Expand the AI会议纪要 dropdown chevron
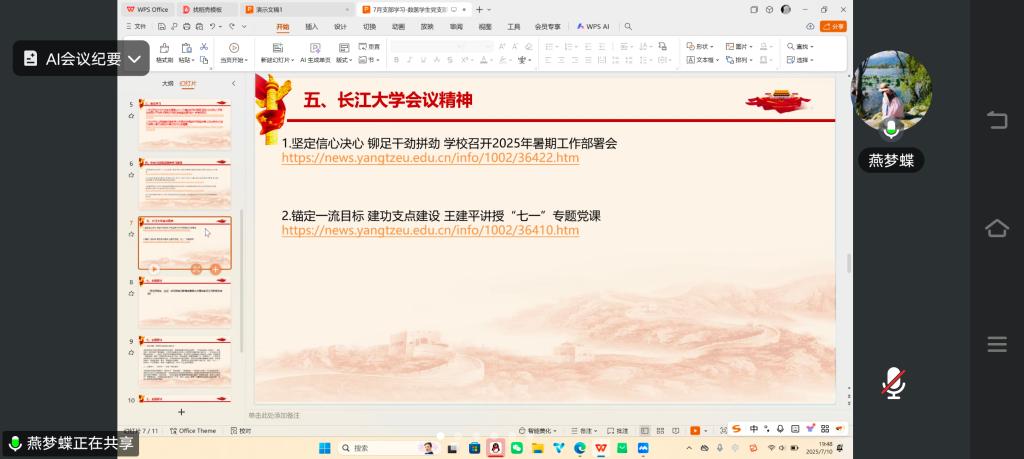This screenshot has height=459, width=1024. 134,59
